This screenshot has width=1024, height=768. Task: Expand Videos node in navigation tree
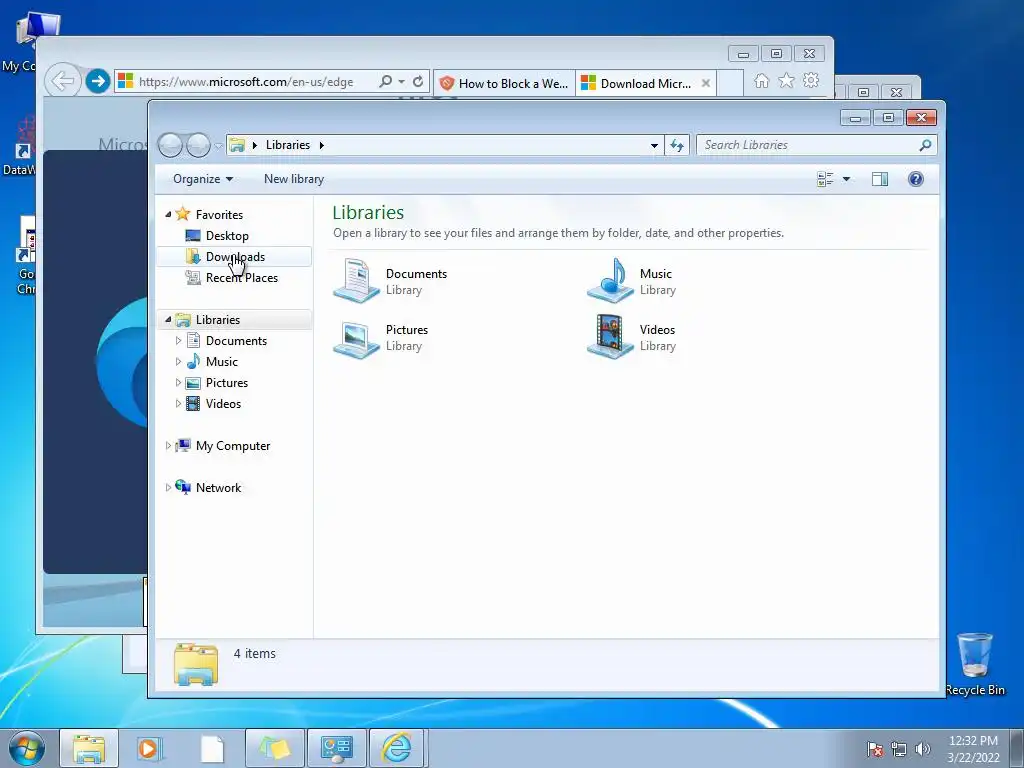178,404
